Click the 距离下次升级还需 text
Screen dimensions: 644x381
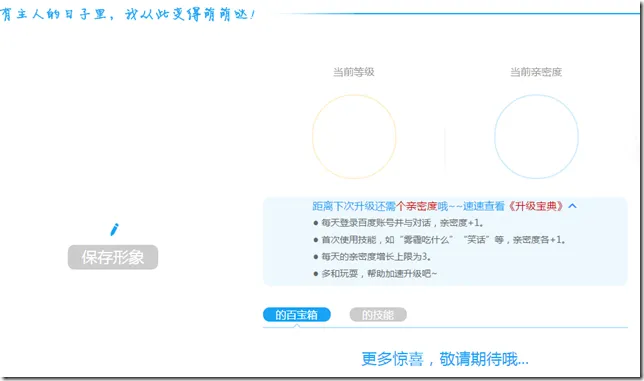pos(354,206)
